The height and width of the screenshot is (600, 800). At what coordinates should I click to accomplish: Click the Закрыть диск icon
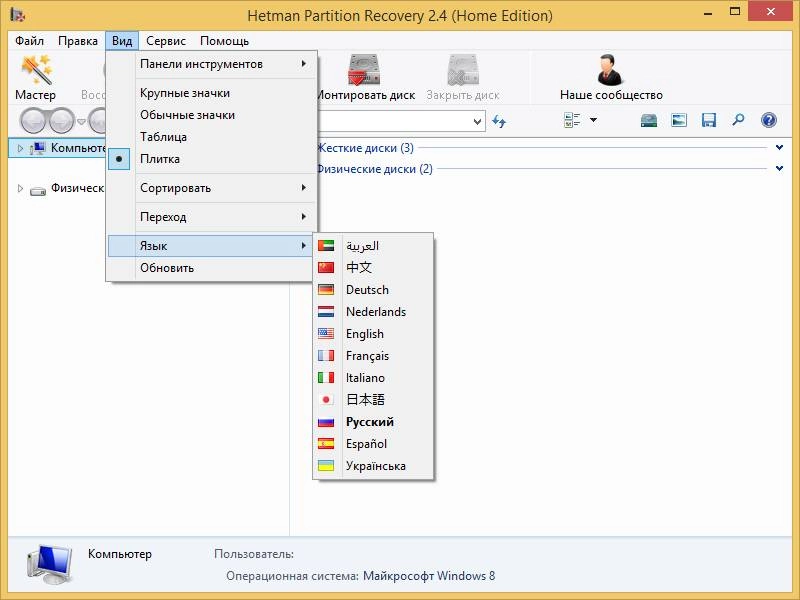pos(463,69)
